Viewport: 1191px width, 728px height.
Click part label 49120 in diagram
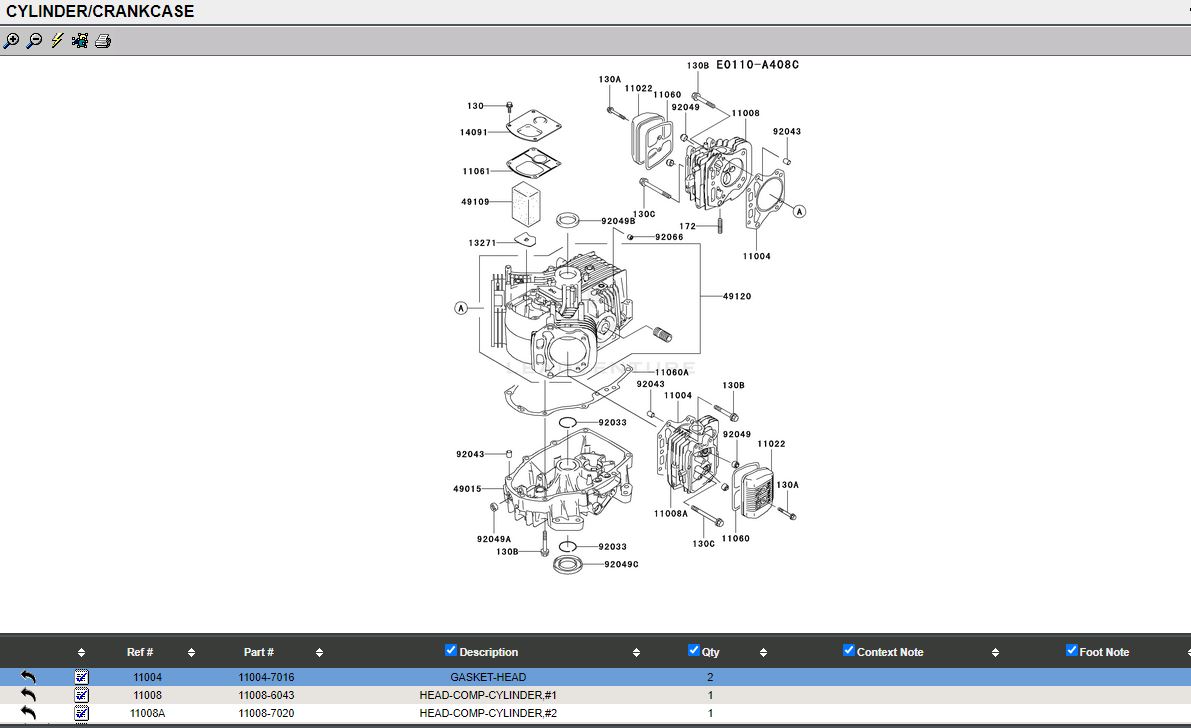[x=737, y=296]
